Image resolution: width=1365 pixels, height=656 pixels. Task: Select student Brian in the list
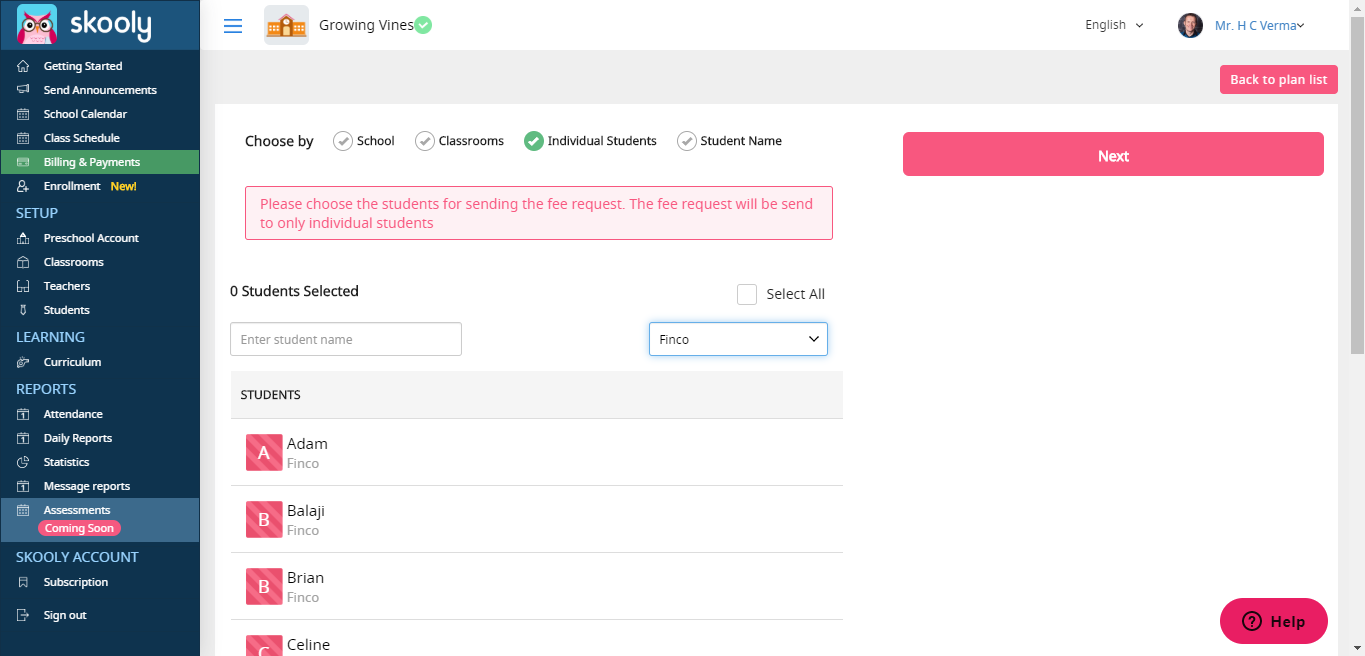[537, 586]
